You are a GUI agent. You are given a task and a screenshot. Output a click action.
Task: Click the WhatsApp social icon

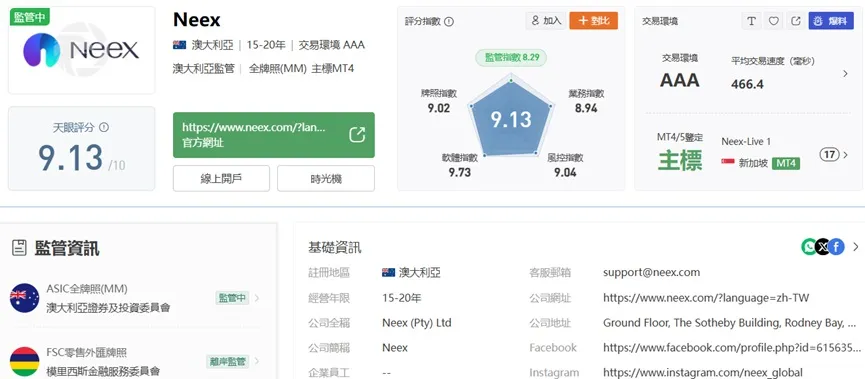(809, 247)
